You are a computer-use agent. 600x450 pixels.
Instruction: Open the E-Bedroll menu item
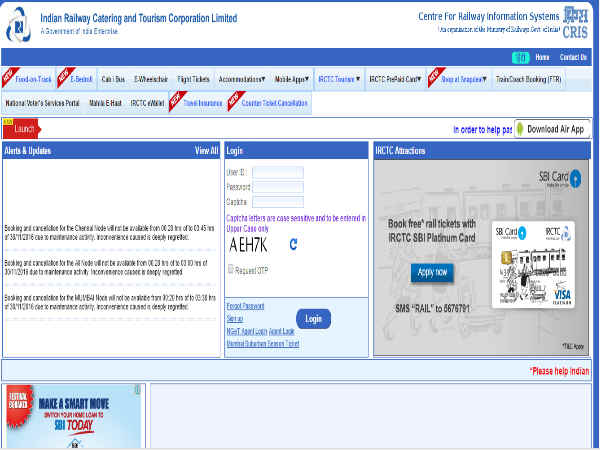[x=82, y=79]
